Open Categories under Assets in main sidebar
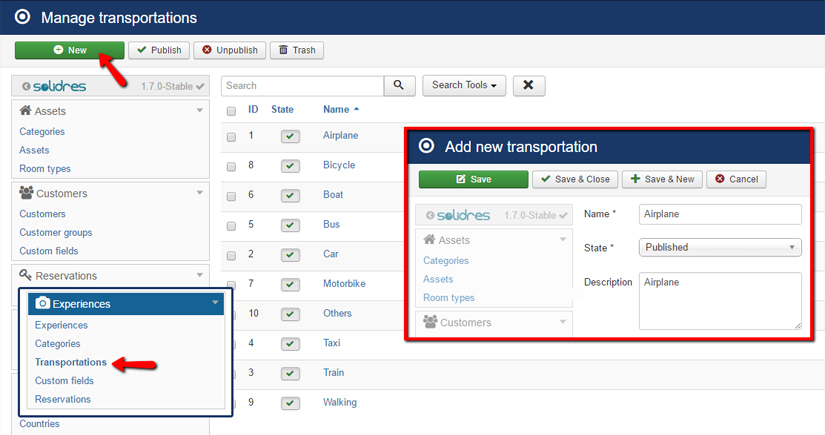Viewport: 825px width, 435px height. 42,131
